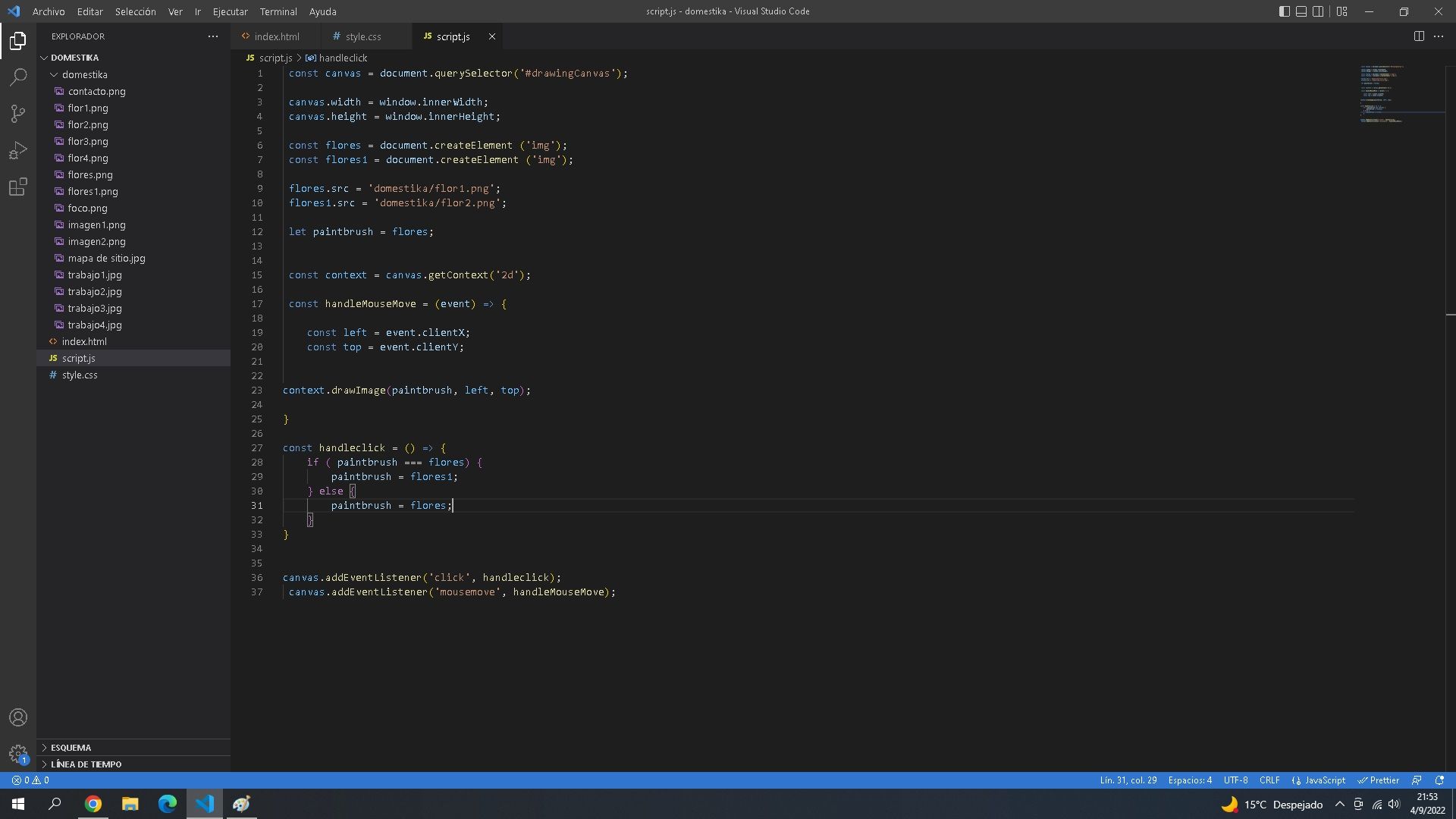Open trabajo3.jpg in explorer
Screen dimensions: 1456x819
(95, 308)
